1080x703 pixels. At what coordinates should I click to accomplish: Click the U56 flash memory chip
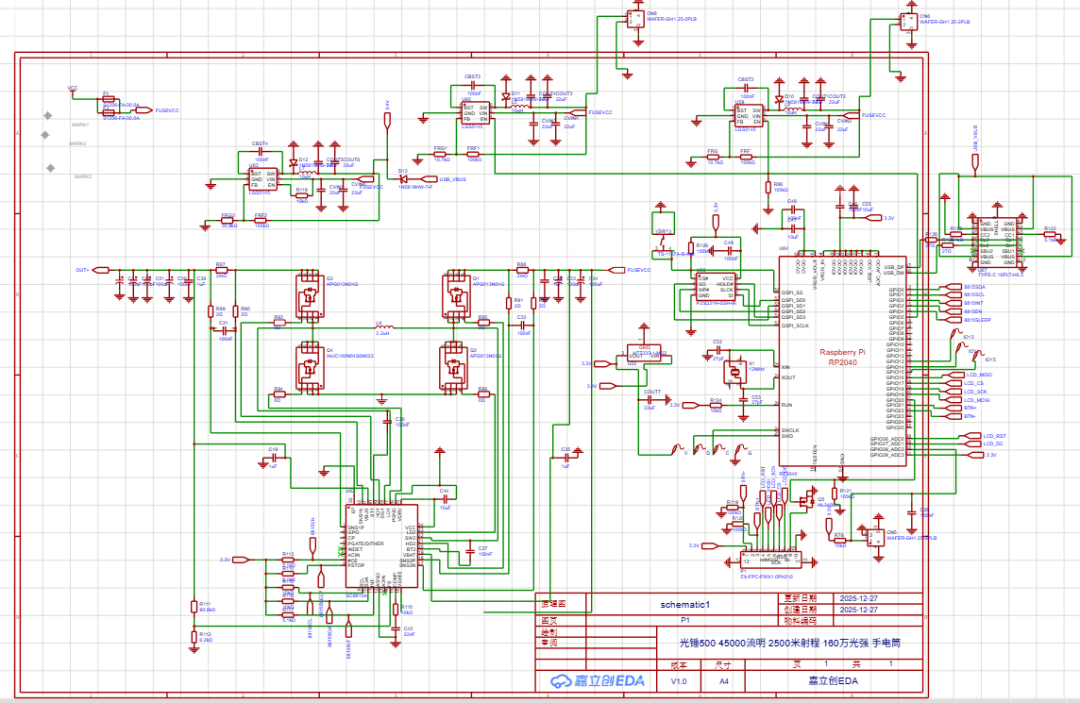[x=716, y=288]
